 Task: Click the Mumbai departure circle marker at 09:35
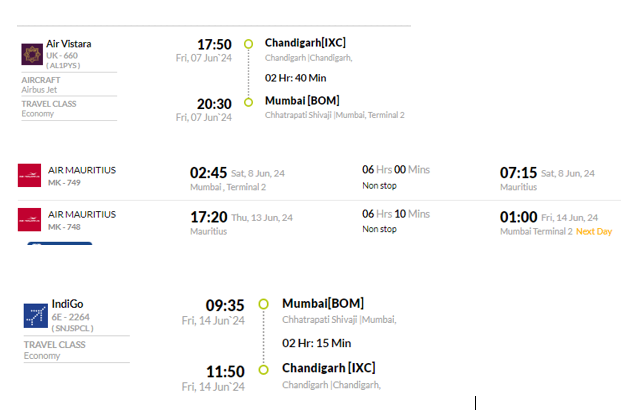(x=263, y=304)
